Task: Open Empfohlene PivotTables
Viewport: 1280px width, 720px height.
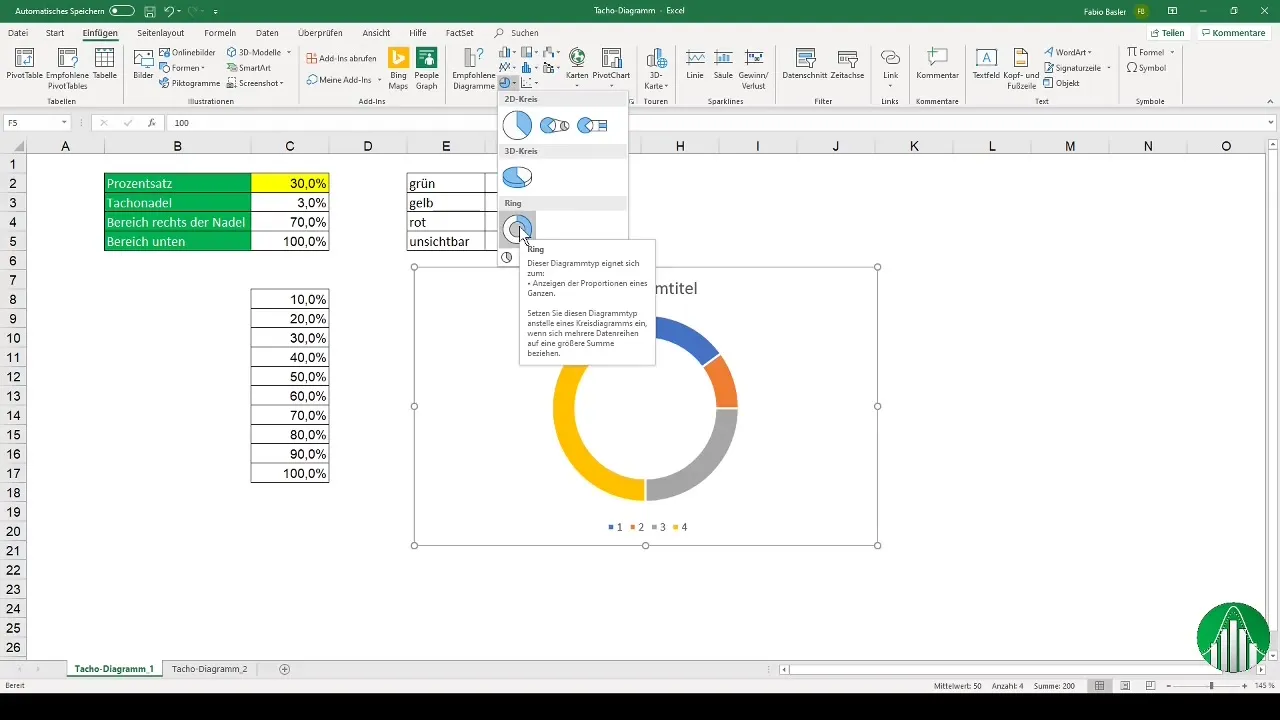Action: [67, 67]
